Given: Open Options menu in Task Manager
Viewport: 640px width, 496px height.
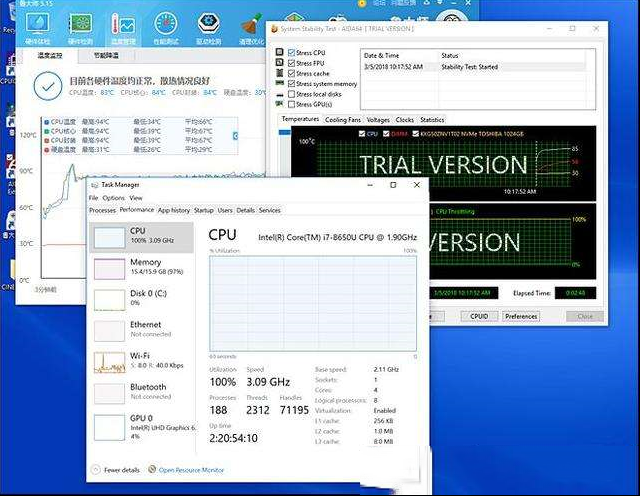Looking at the screenshot, I should click(113, 198).
